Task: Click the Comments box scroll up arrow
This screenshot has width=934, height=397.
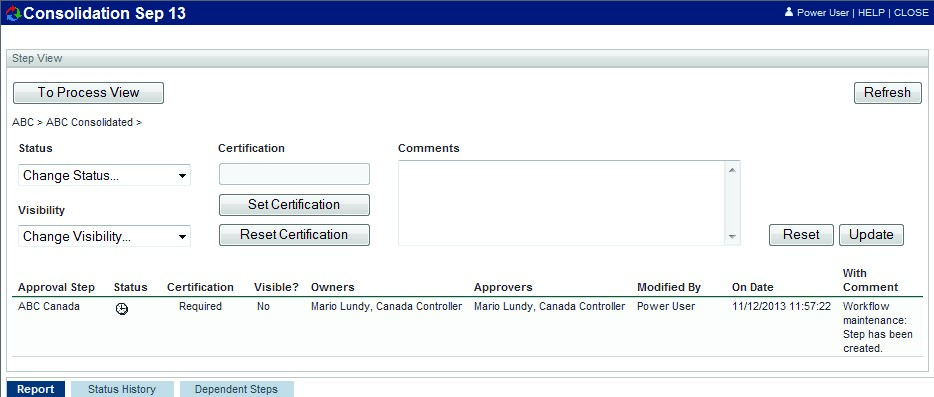Action: point(732,170)
